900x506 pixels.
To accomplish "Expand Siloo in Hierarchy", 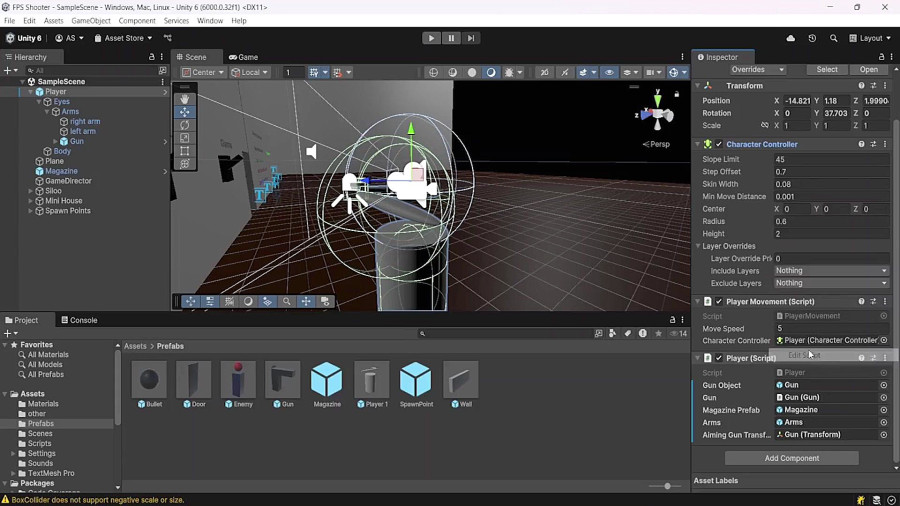I will [x=30, y=191].
